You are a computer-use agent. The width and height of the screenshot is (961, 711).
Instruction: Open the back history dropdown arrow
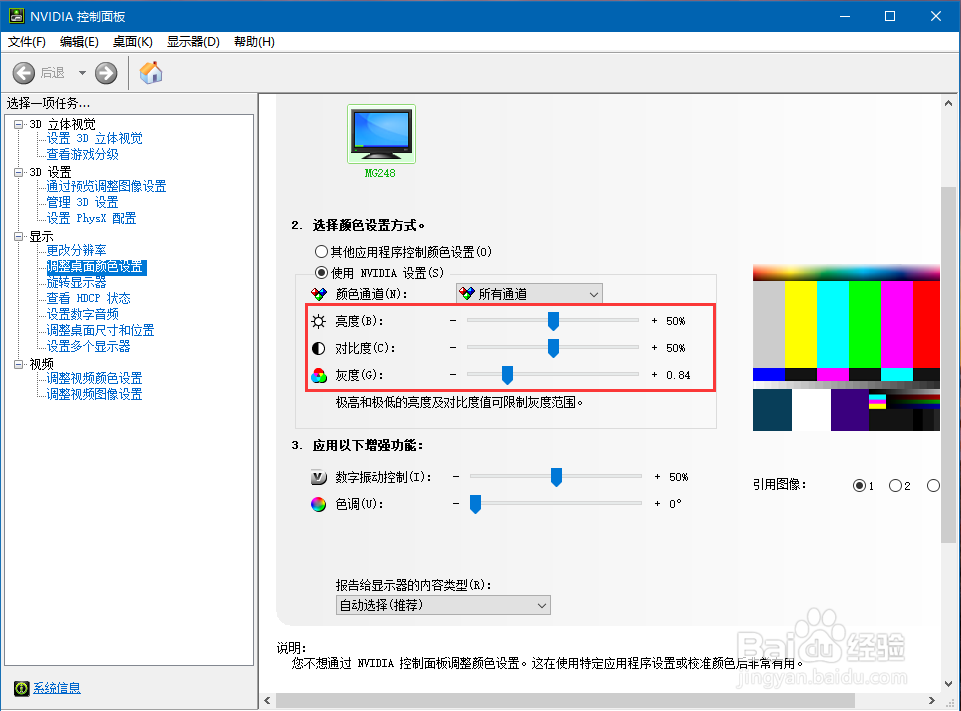82,73
